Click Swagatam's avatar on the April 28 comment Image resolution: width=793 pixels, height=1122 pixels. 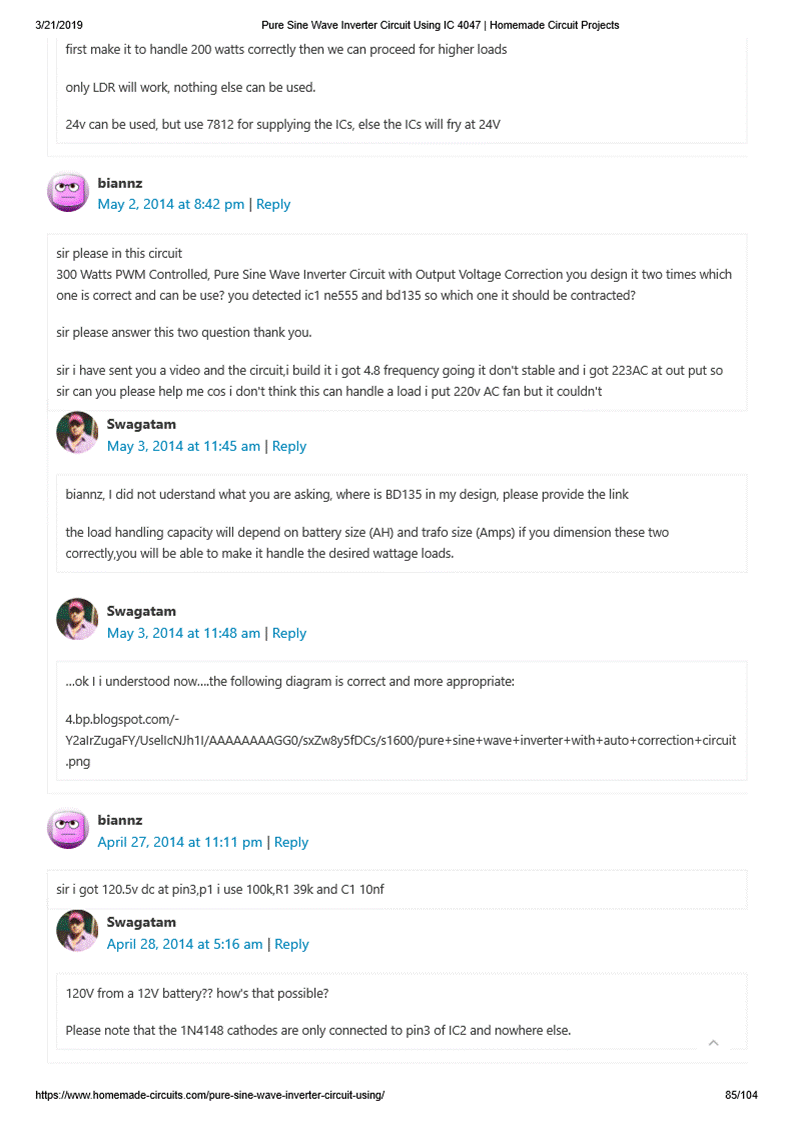77,931
